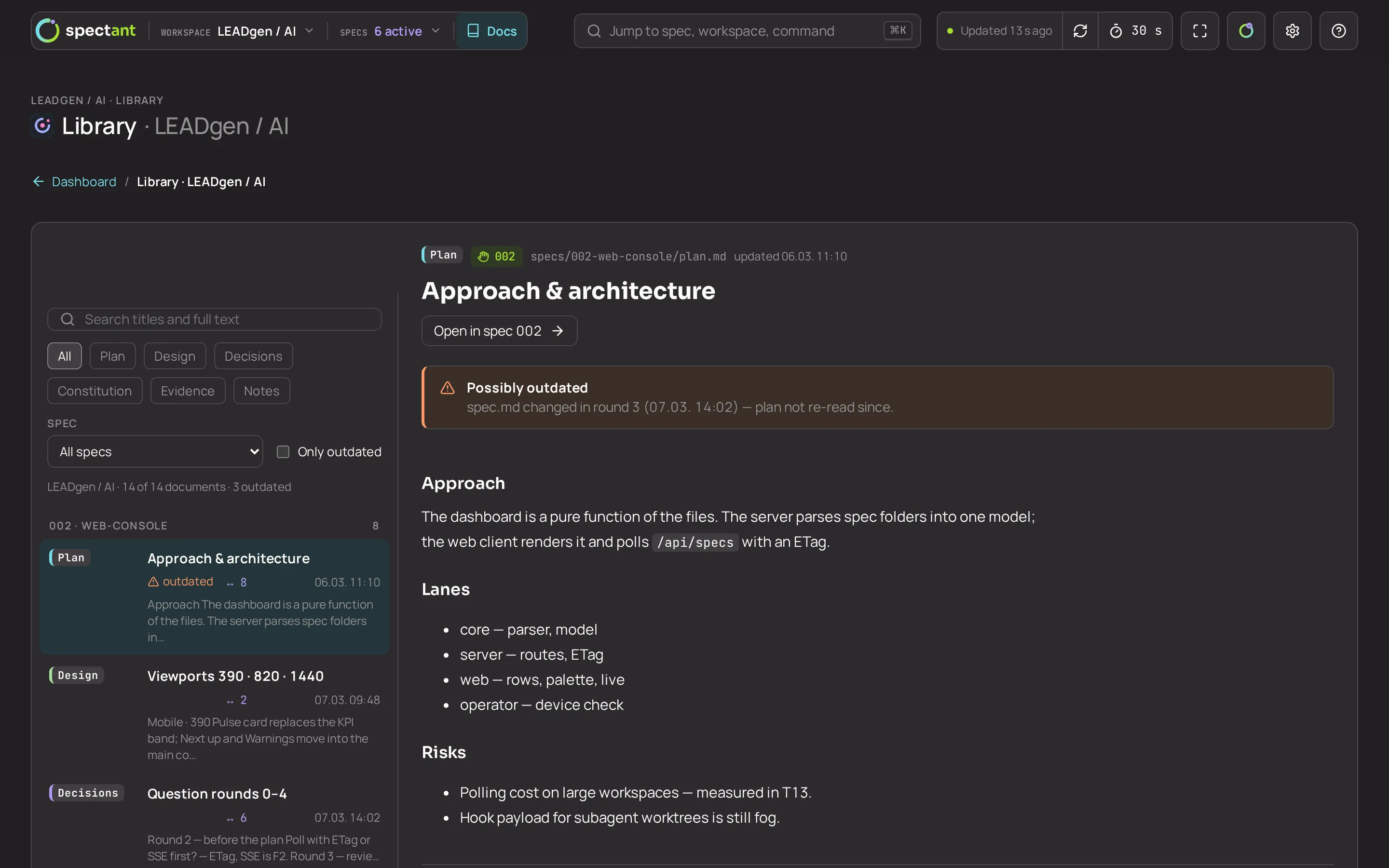
Task: Refresh data with the reload icon
Action: [x=1080, y=31]
